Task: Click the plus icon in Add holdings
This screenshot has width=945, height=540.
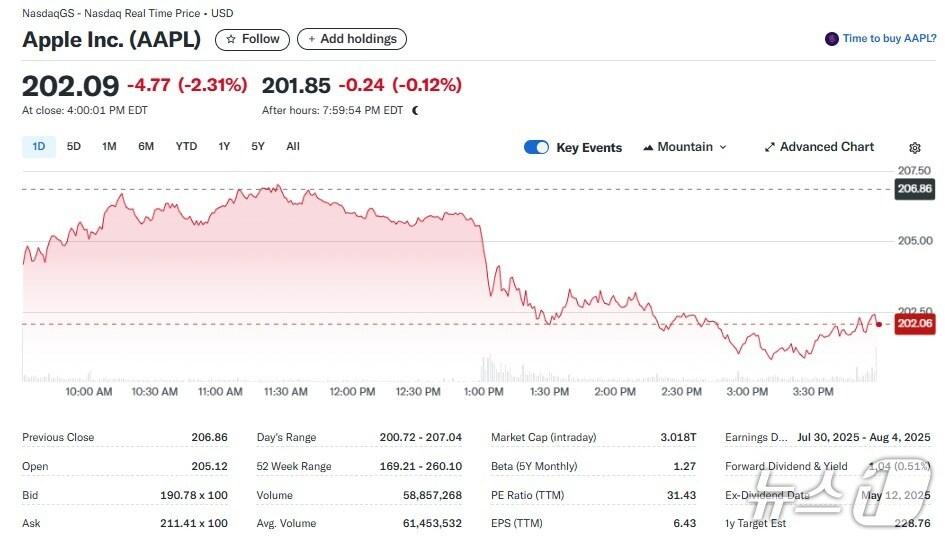Action: point(312,39)
